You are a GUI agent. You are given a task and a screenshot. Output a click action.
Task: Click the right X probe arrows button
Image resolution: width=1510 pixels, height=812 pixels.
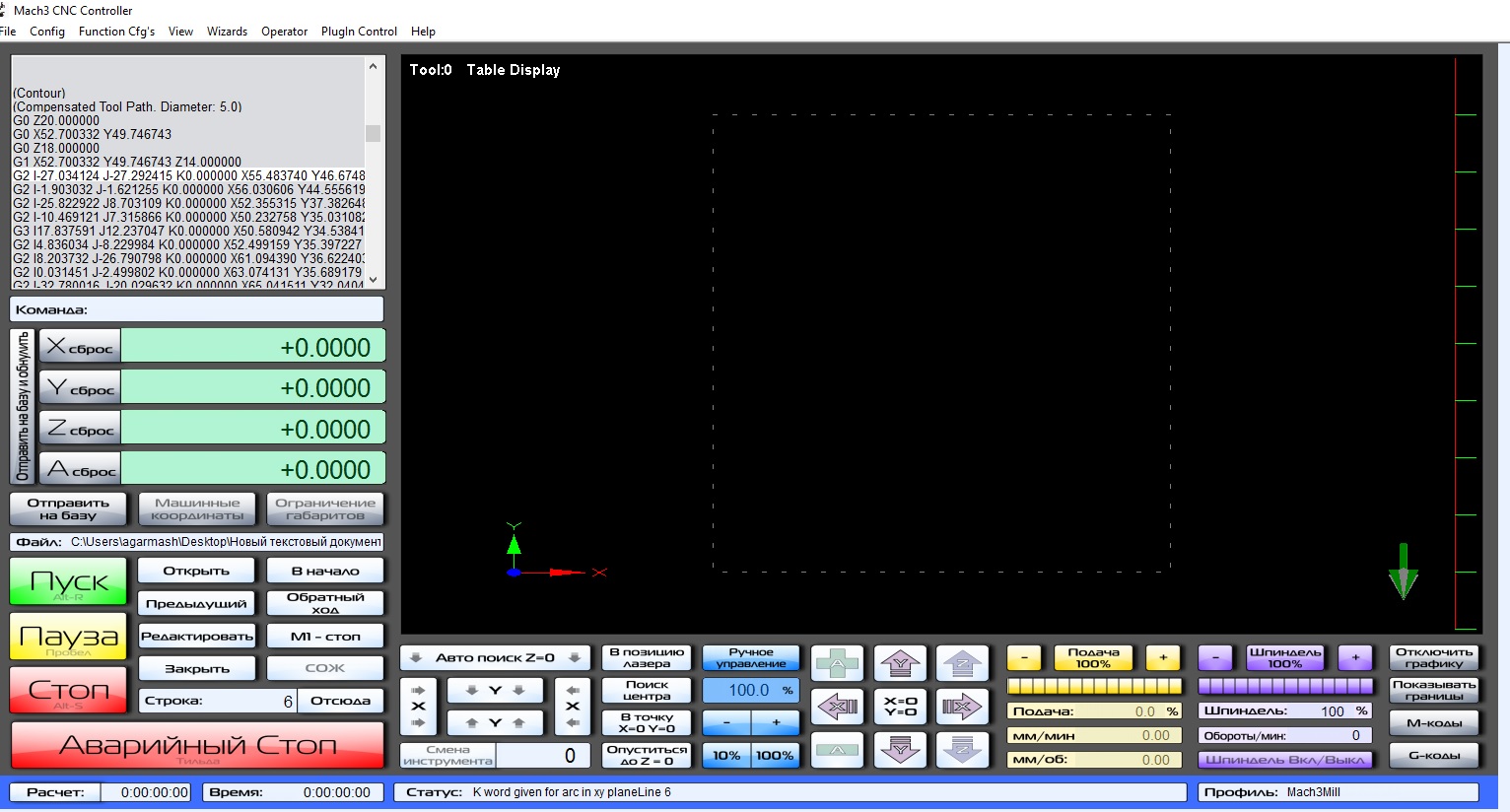tap(572, 707)
